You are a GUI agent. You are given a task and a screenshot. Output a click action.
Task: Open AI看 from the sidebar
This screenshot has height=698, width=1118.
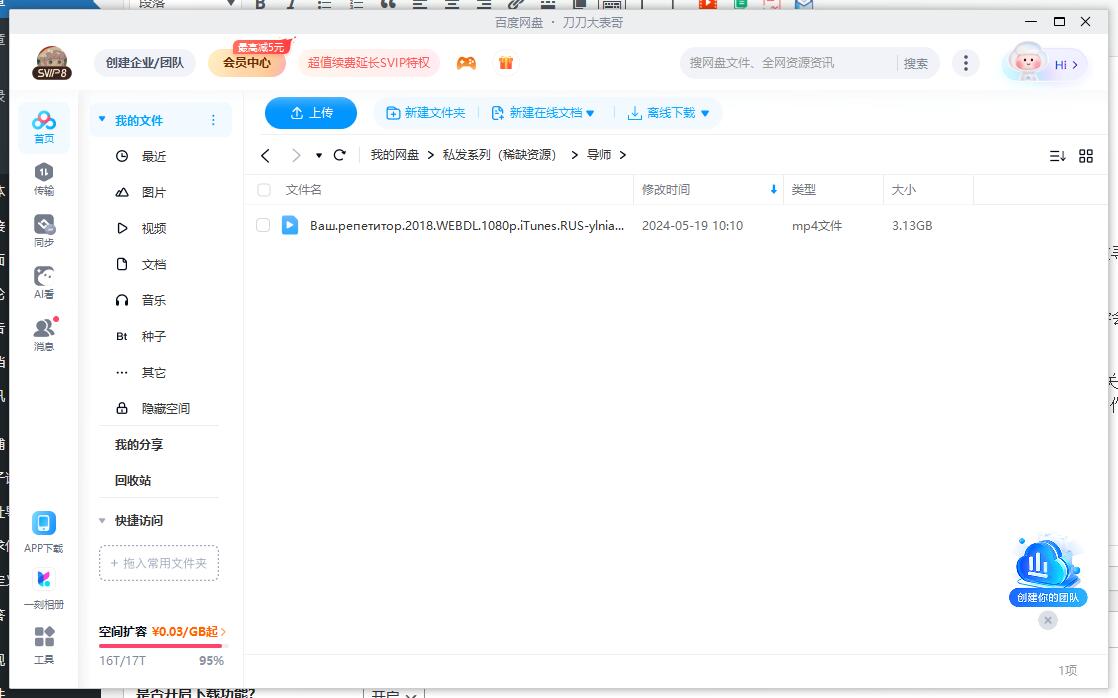click(43, 281)
